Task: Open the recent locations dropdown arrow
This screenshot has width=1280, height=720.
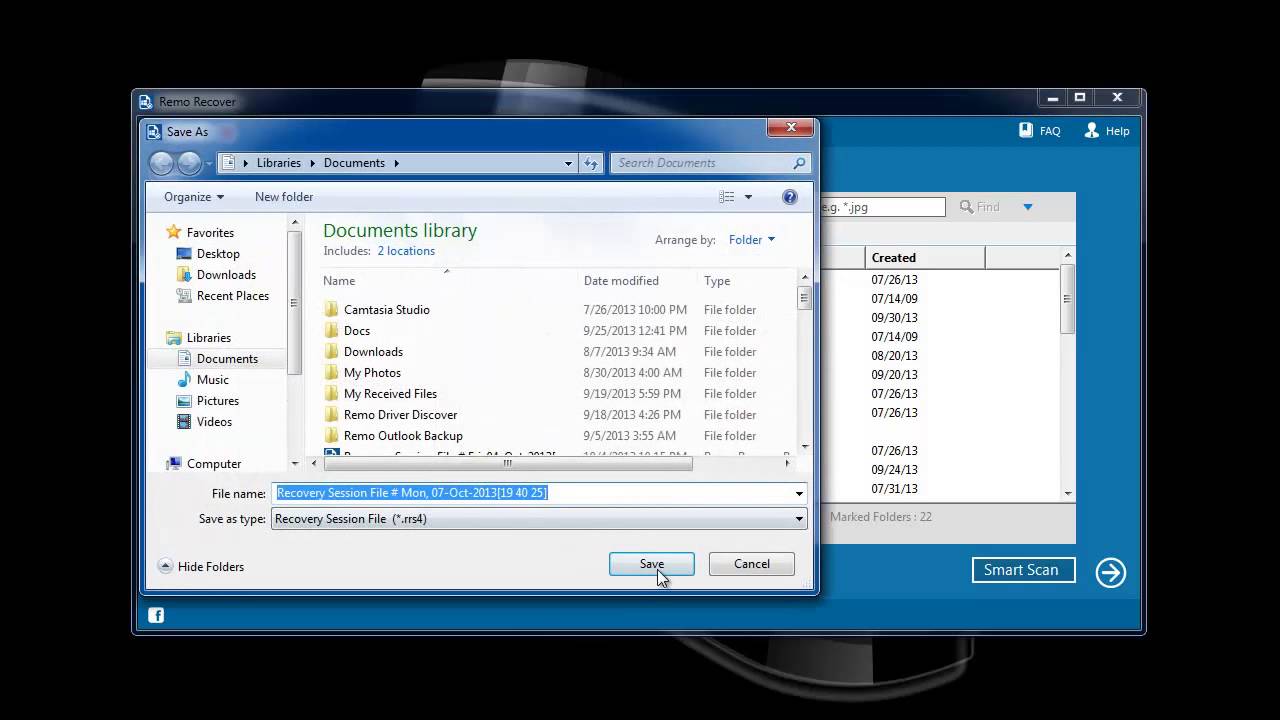Action: point(209,163)
